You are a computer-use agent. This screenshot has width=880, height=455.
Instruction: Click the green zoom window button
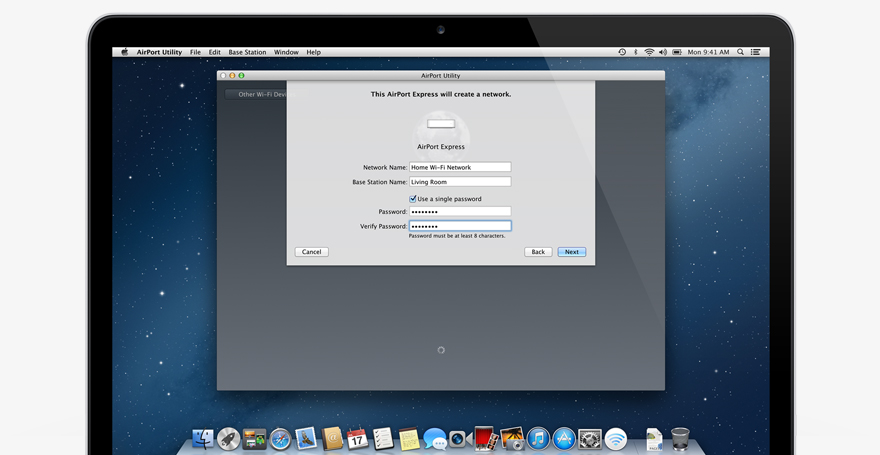pyautogui.click(x=241, y=75)
